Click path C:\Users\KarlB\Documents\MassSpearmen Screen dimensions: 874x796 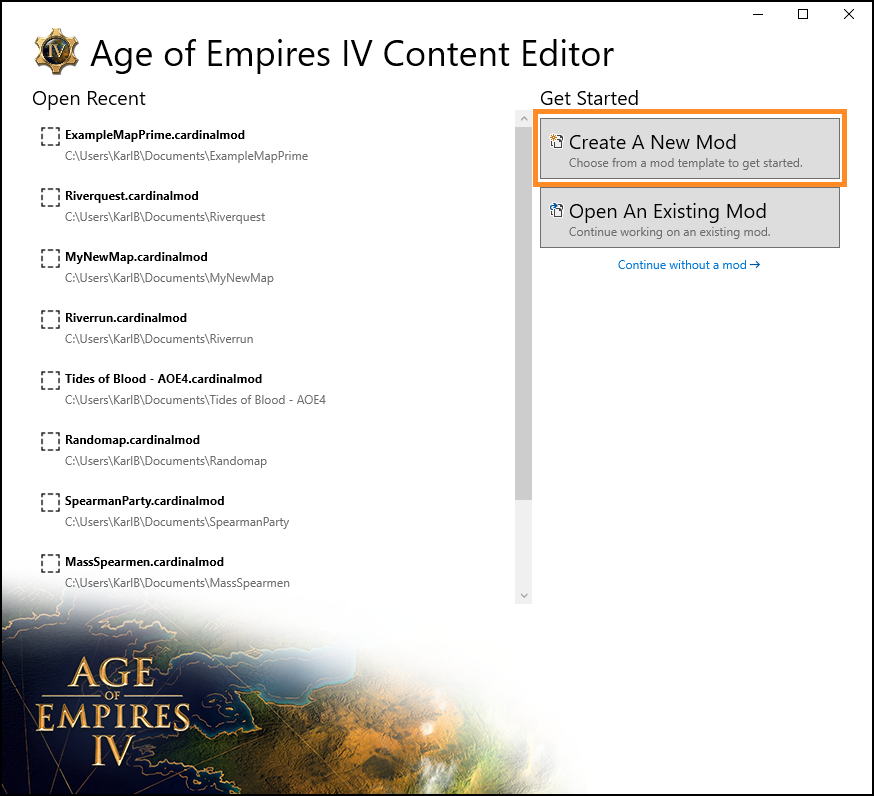[177, 583]
